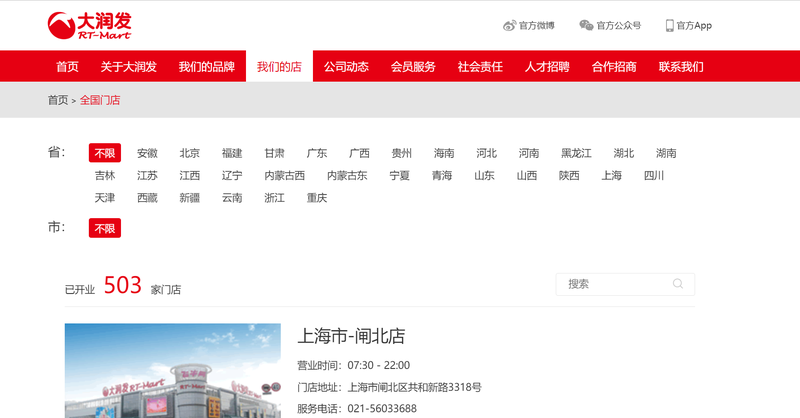Filter stores by 宁夏

coord(399,176)
